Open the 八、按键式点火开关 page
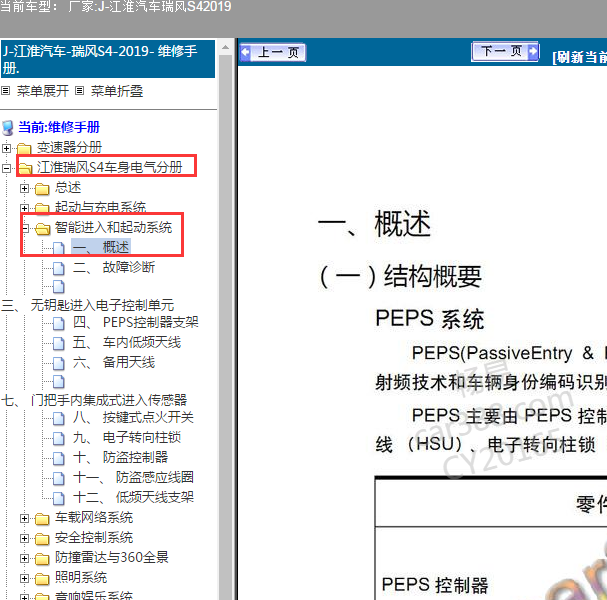Viewport: 607px width, 600px height. (x=133, y=417)
